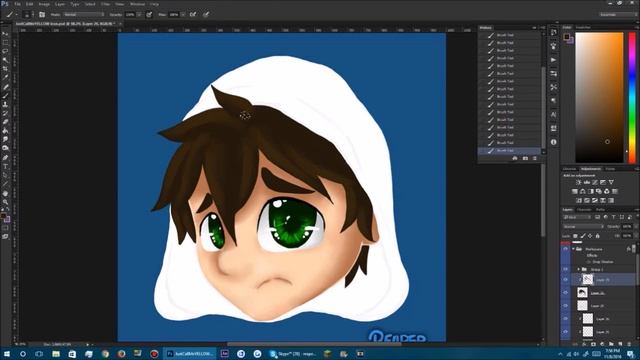This screenshot has width=640, height=360.
Task: Open layer filter Kind dropdown
Action: pos(577,217)
